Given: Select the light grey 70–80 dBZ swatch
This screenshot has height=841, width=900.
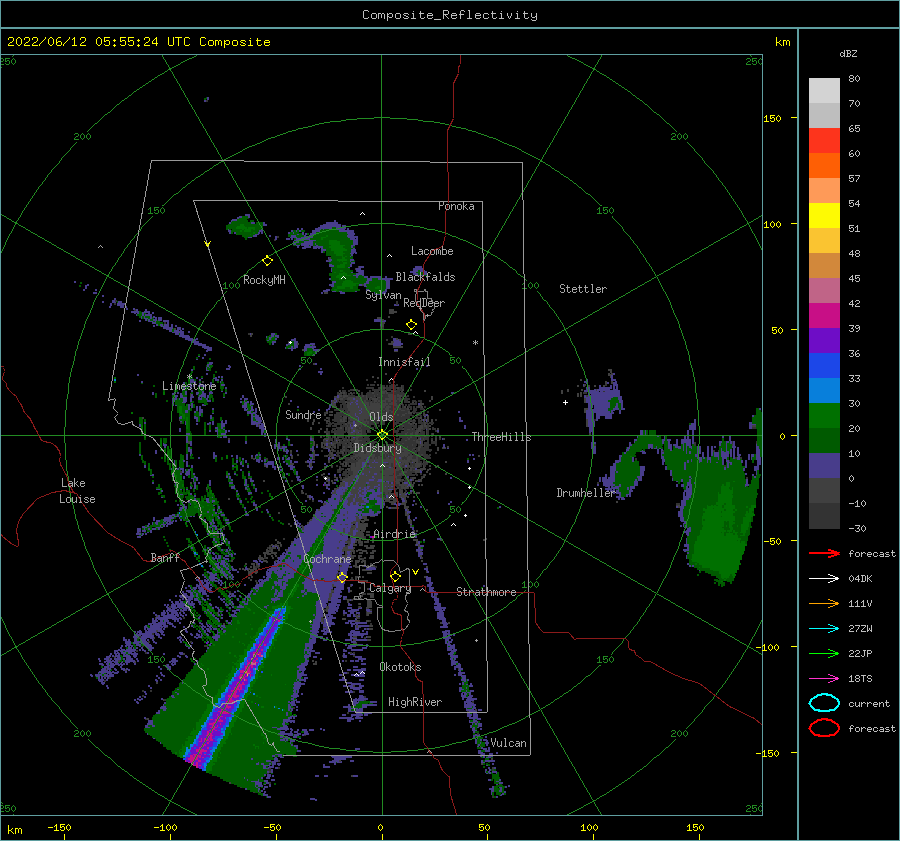Looking at the screenshot, I should [x=824, y=91].
